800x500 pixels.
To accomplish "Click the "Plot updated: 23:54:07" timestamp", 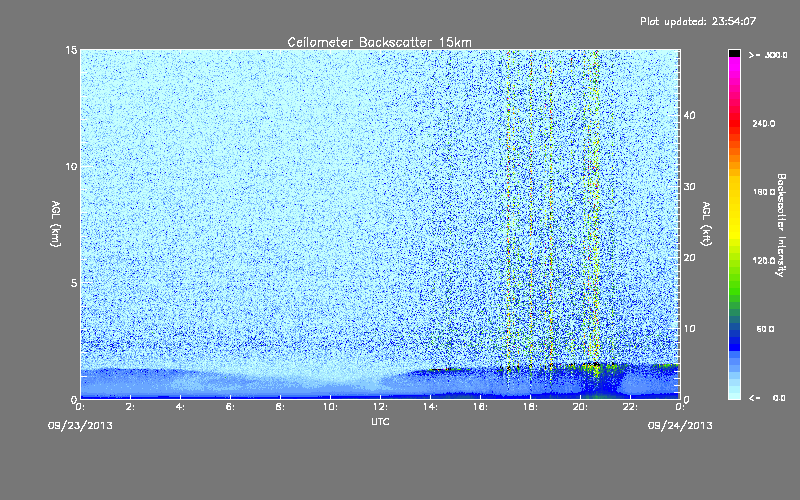I will [698, 21].
